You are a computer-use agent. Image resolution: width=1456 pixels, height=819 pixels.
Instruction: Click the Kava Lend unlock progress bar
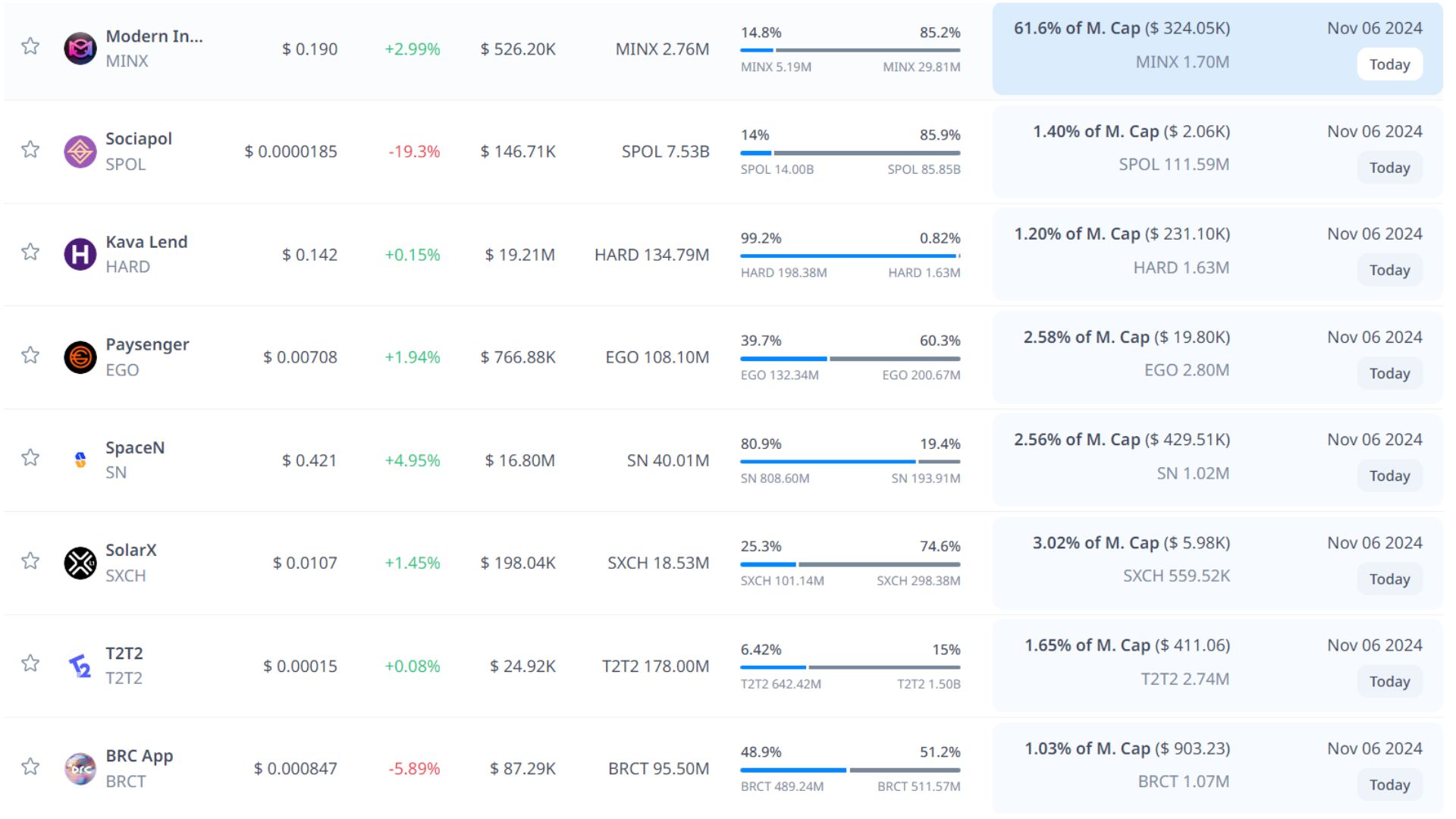849,256
